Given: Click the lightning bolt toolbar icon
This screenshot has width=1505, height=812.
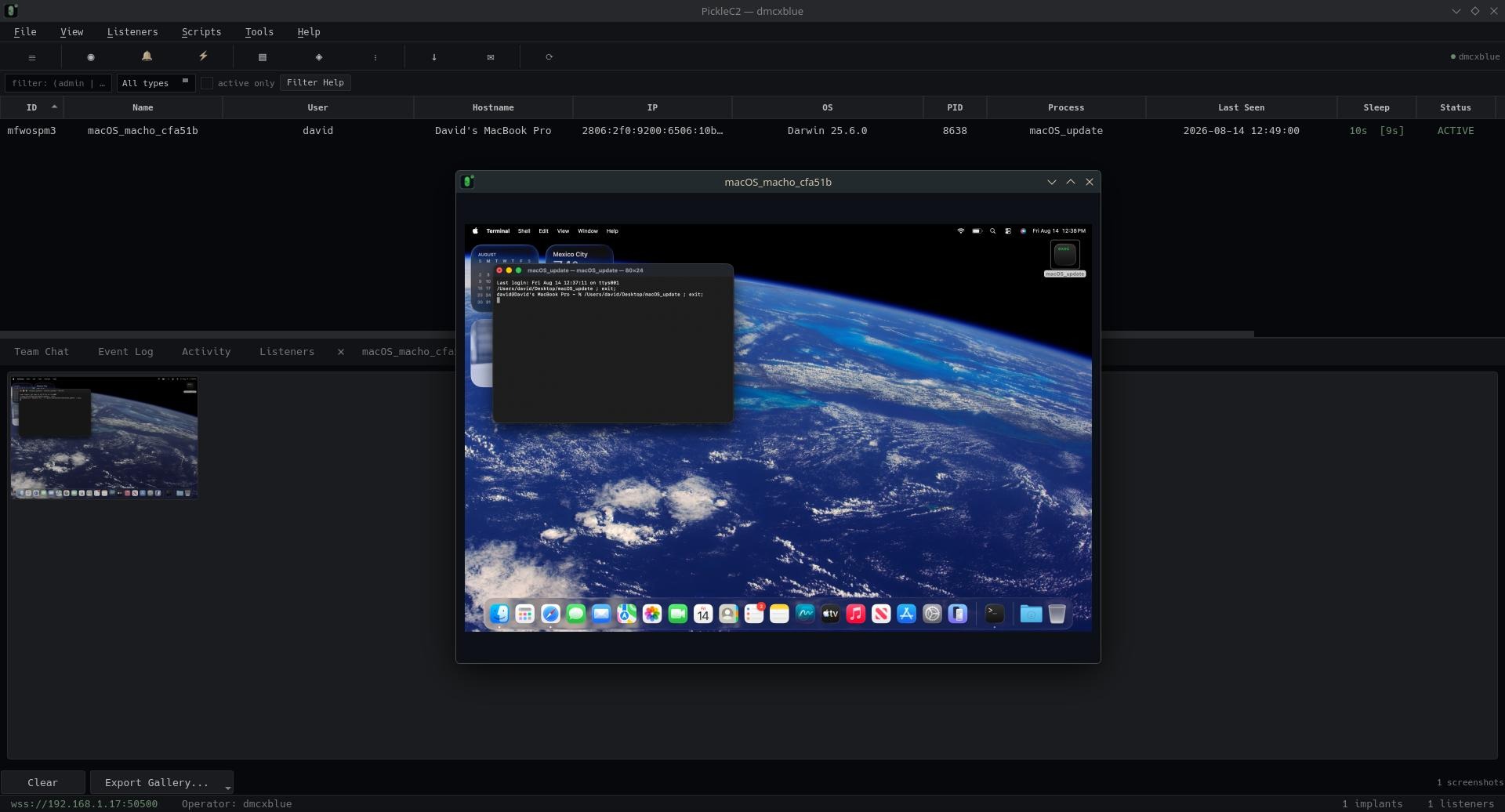Looking at the screenshot, I should (x=203, y=56).
